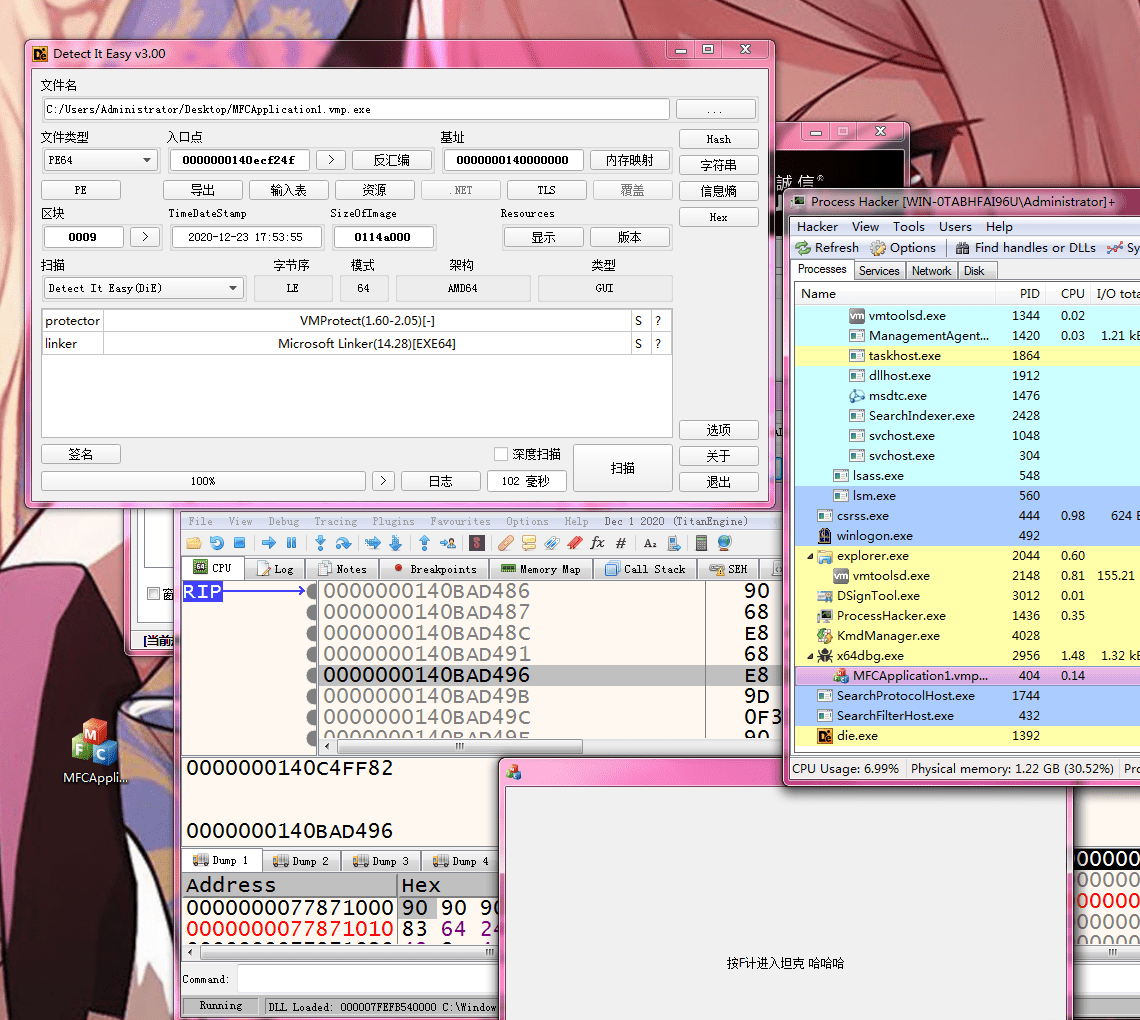
Task: Click the x64dbg Step Over icon
Action: coord(343,543)
